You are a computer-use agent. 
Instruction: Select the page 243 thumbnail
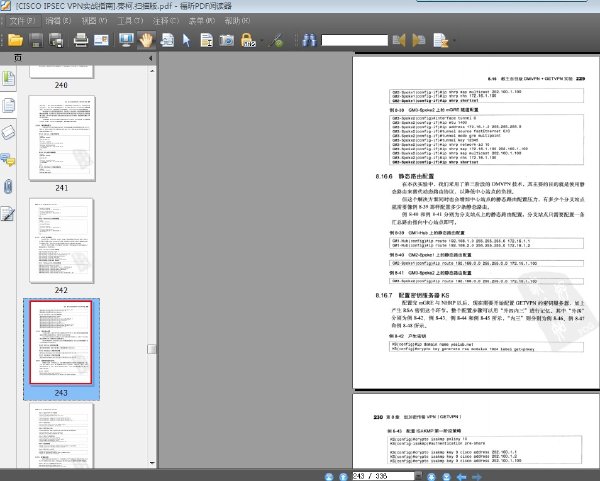61,342
